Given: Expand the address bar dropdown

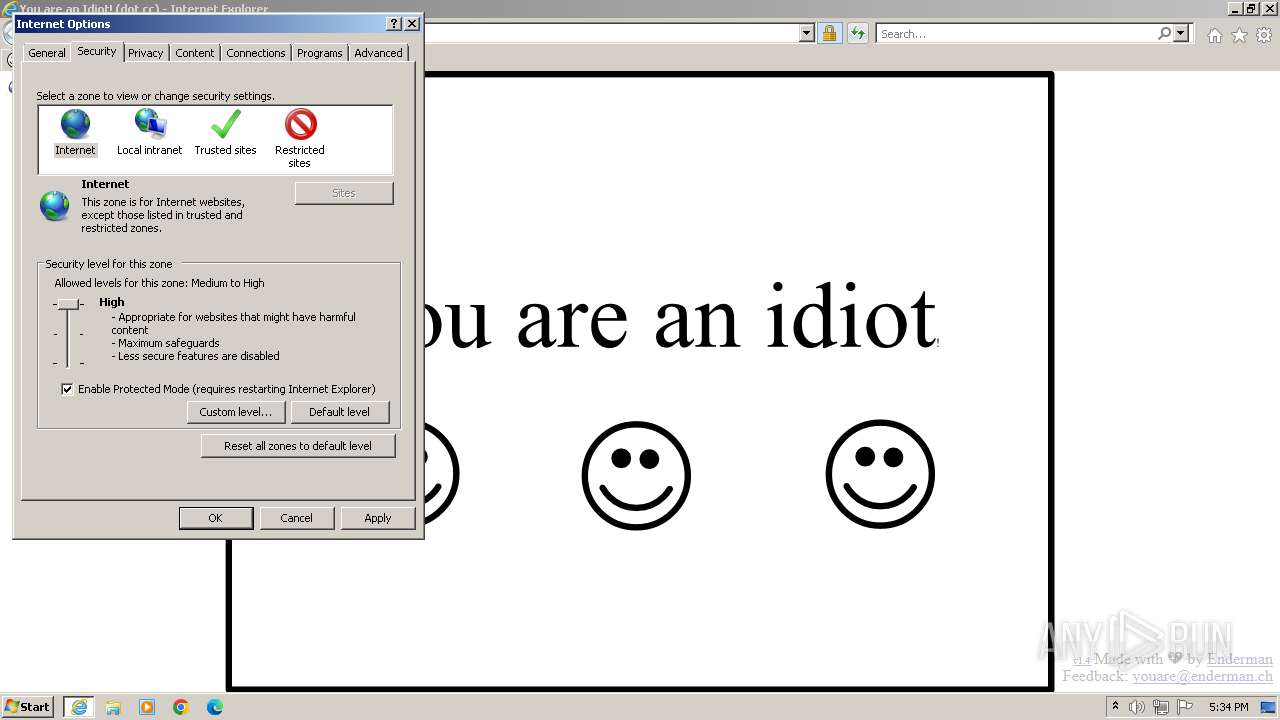Looking at the screenshot, I should [807, 34].
